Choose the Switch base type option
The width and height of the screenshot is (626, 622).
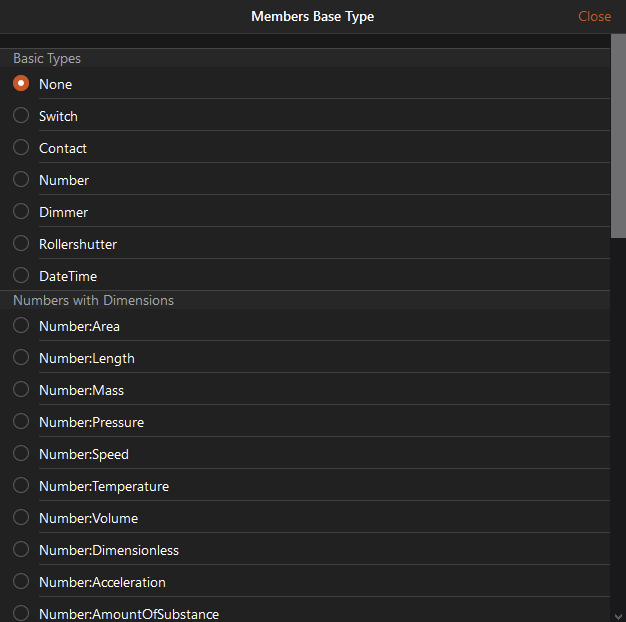(x=21, y=116)
